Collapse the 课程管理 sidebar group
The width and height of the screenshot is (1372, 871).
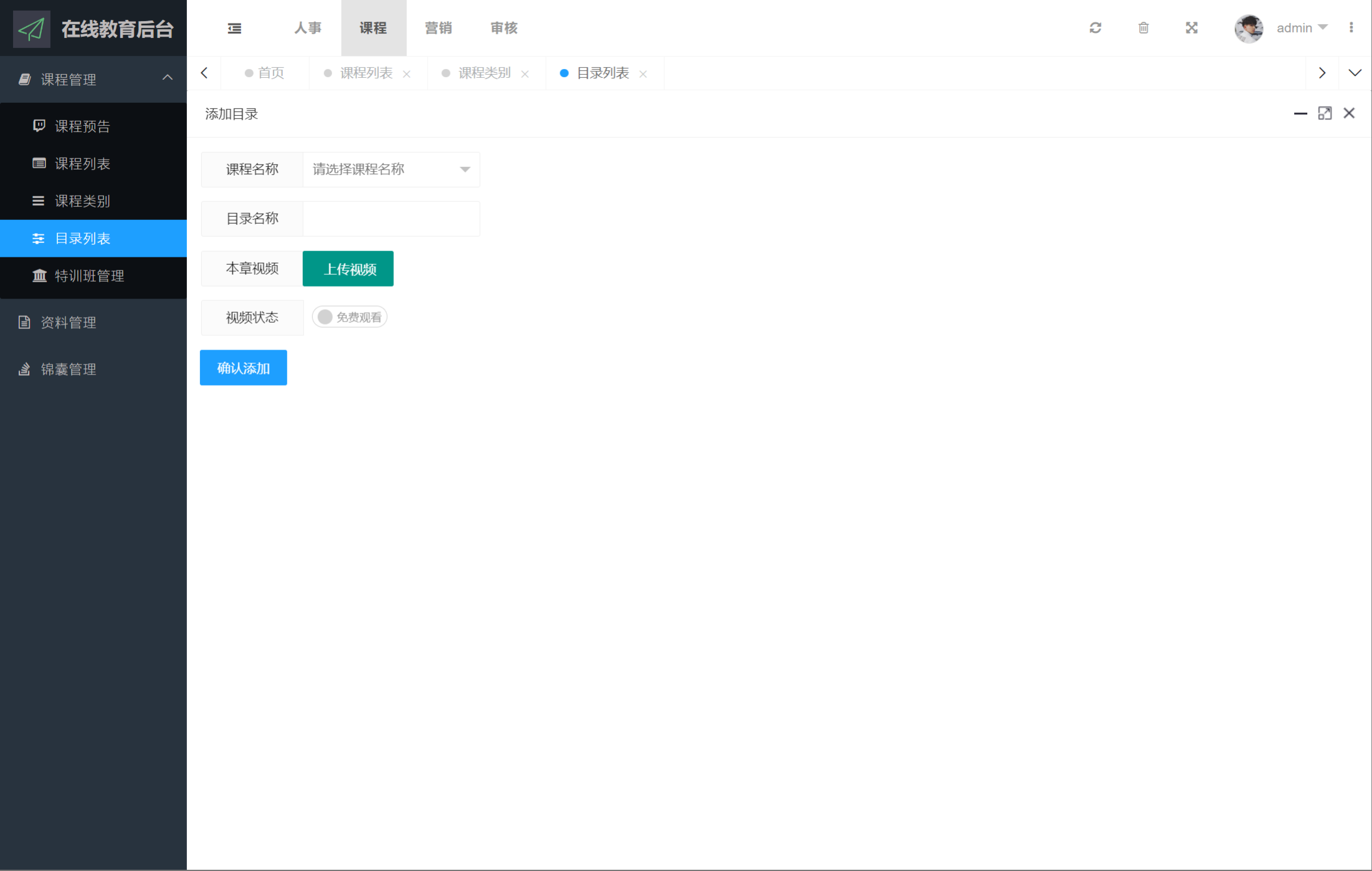coord(93,79)
